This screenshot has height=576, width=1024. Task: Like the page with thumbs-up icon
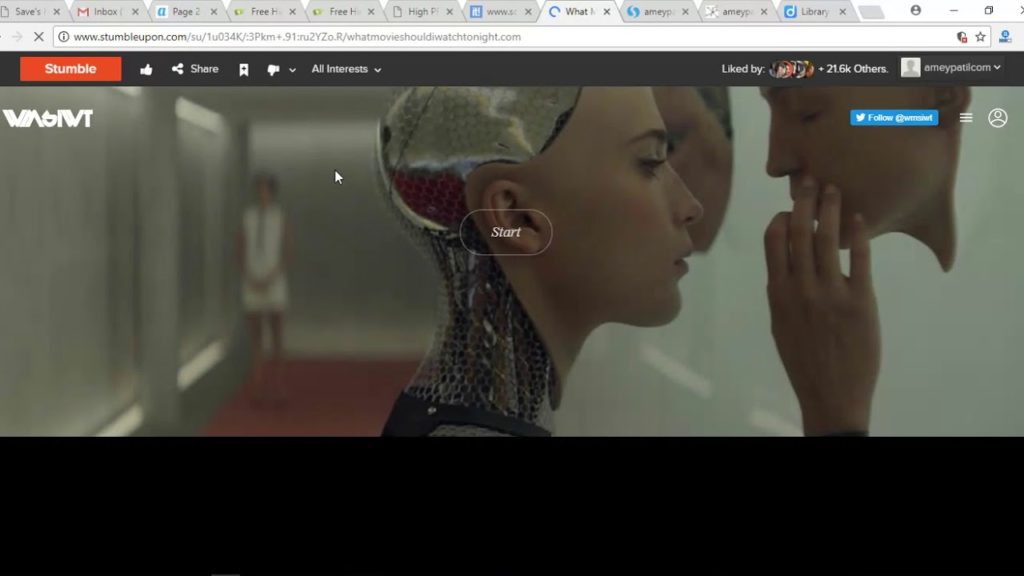click(x=146, y=69)
